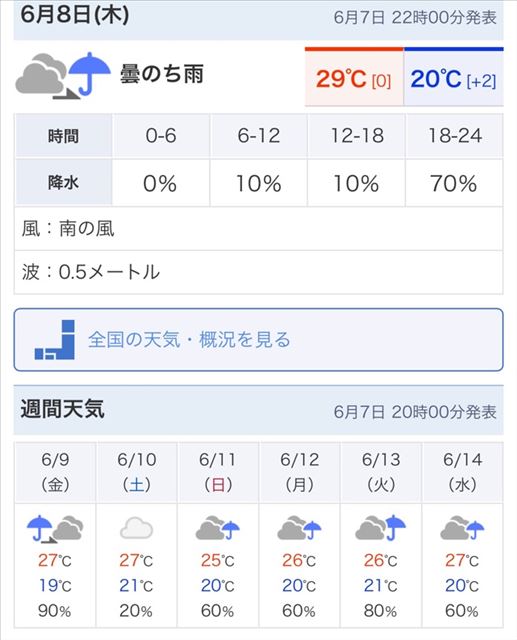
Task: Click the 20°C low temperature box
Action: click(x=453, y=77)
